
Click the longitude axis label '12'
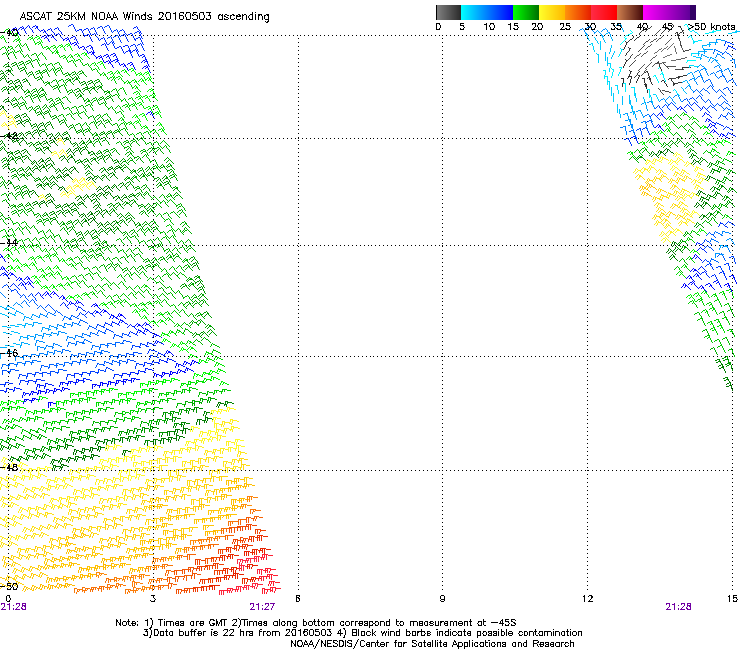coord(587,599)
